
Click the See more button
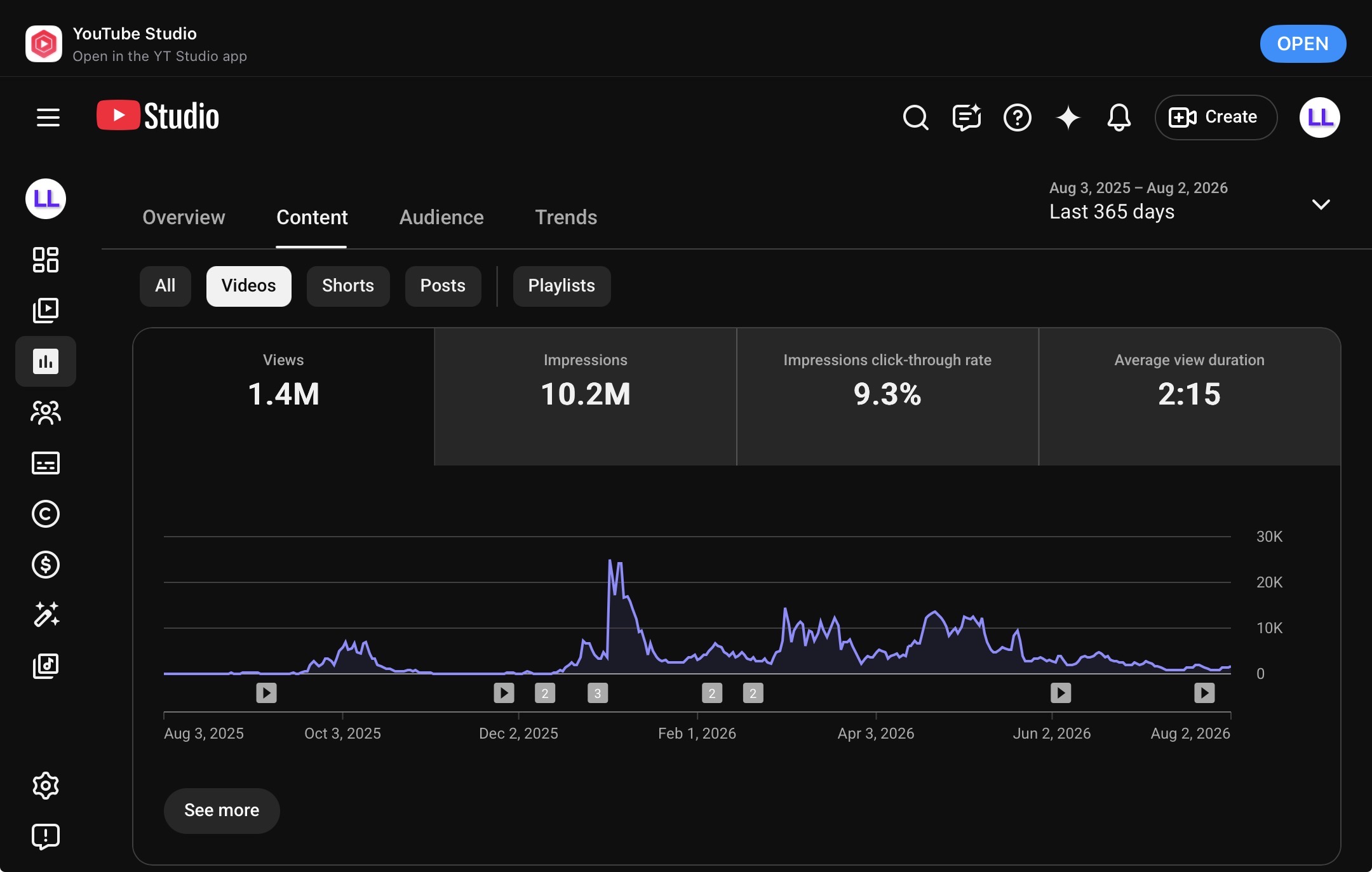click(x=222, y=810)
